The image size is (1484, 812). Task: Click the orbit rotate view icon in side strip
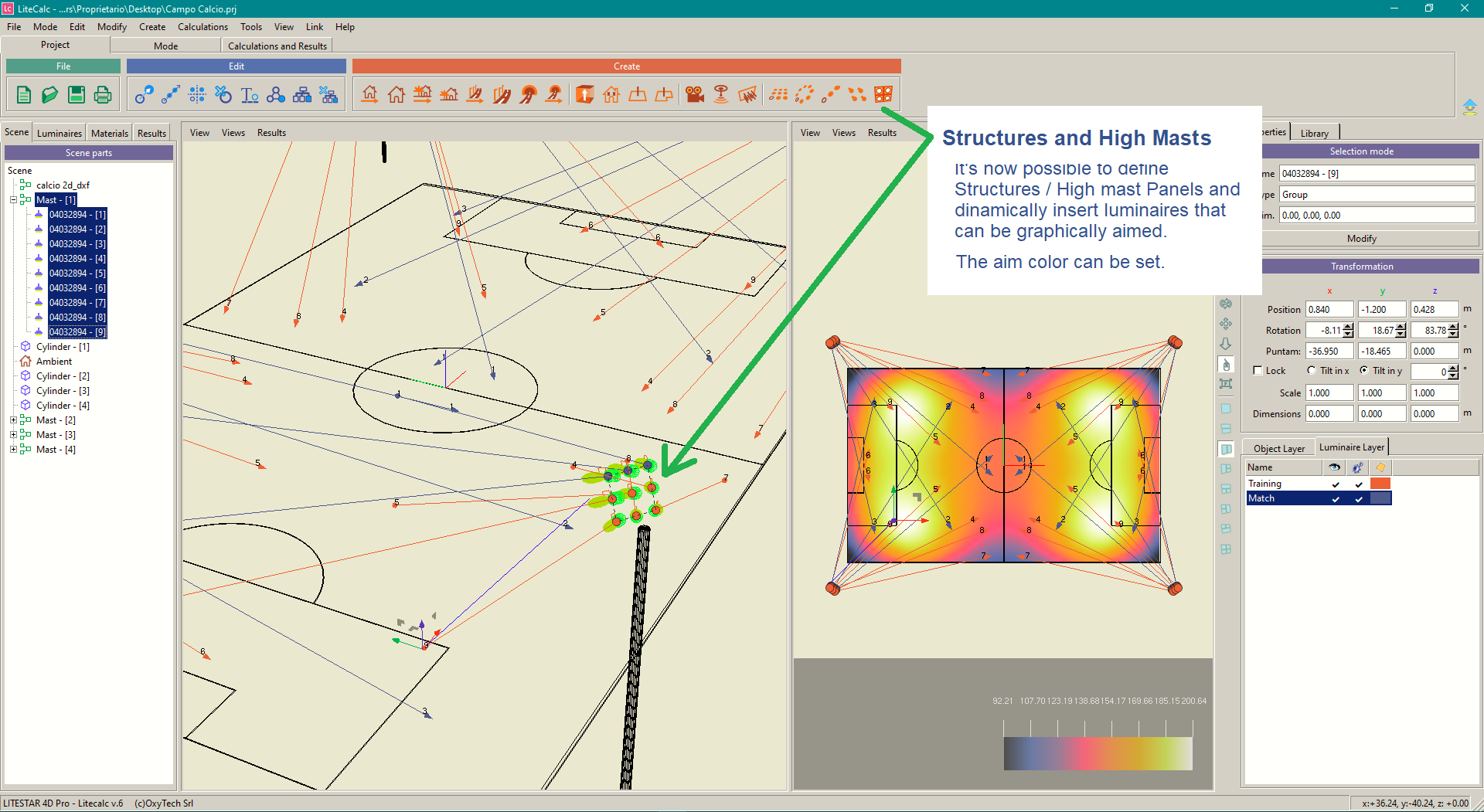pyautogui.click(x=1226, y=304)
